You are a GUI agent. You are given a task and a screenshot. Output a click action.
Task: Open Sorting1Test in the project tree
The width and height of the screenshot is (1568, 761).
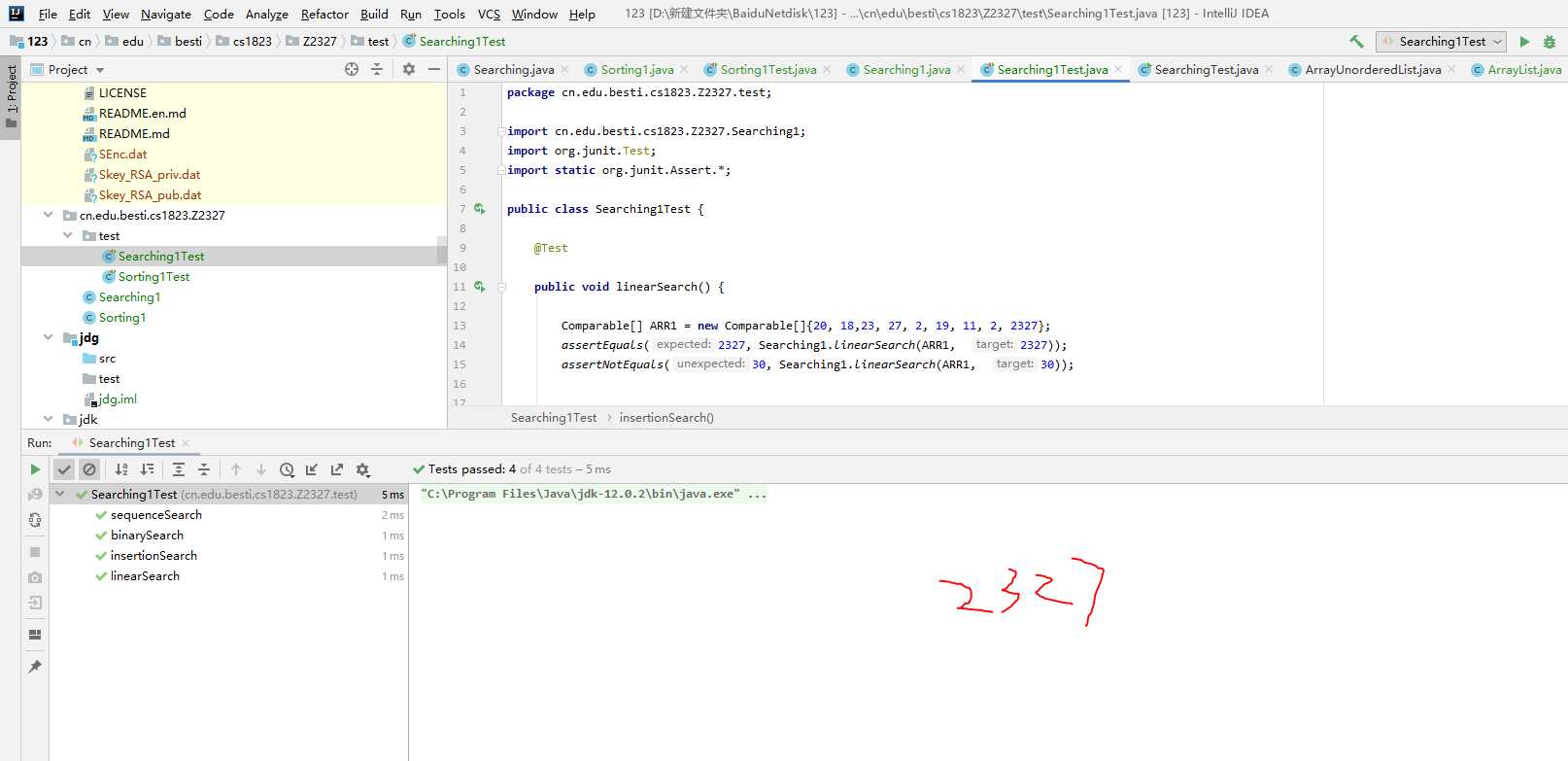coord(153,277)
